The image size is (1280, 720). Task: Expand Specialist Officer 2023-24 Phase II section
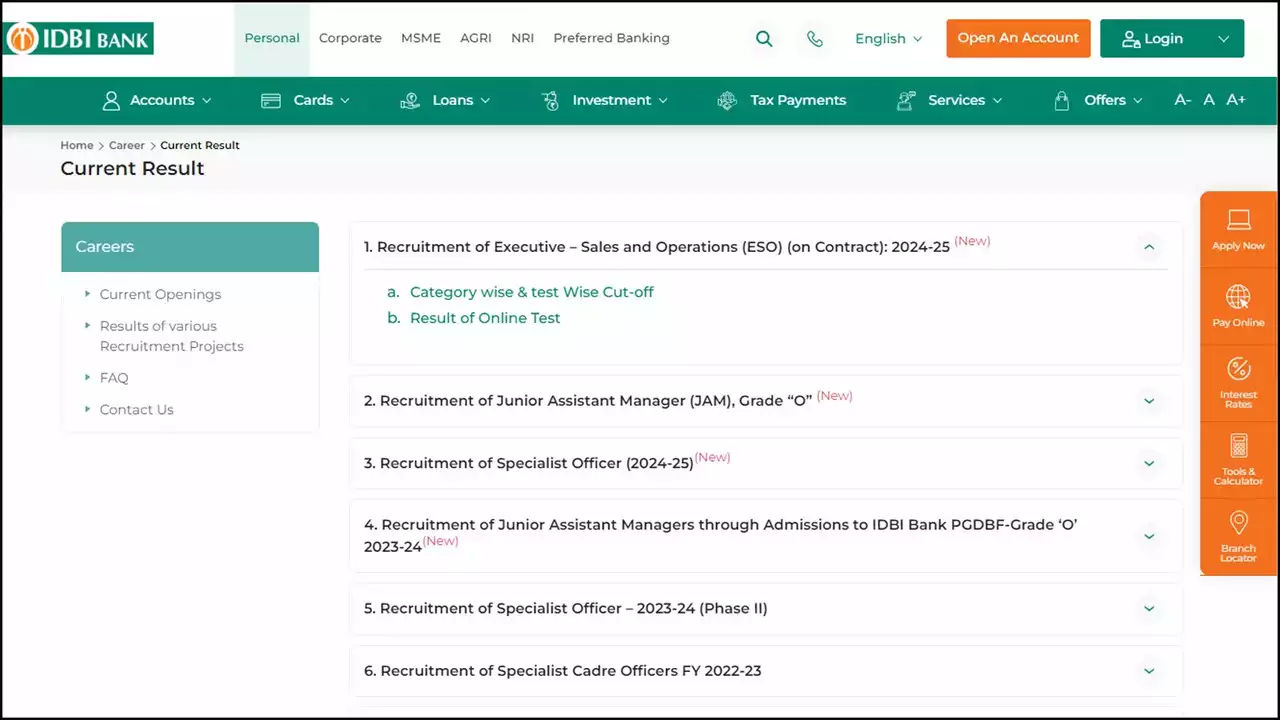[x=1149, y=609]
